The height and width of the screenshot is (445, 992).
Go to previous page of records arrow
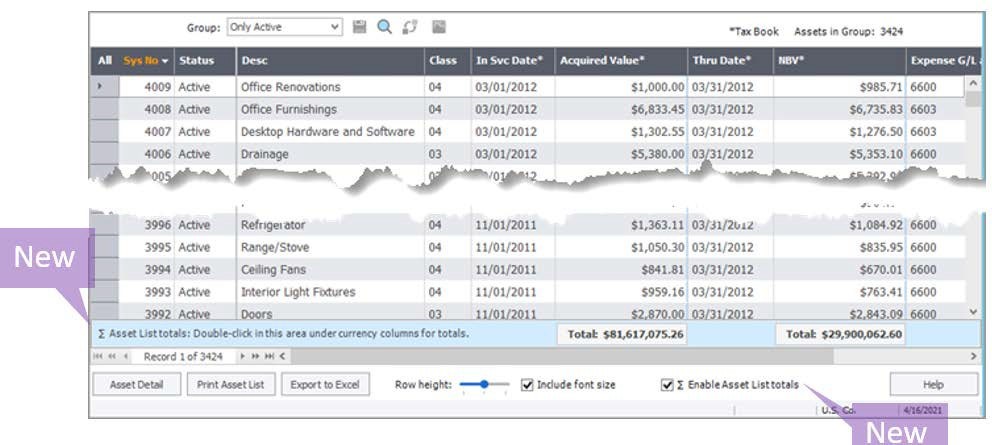(112, 356)
